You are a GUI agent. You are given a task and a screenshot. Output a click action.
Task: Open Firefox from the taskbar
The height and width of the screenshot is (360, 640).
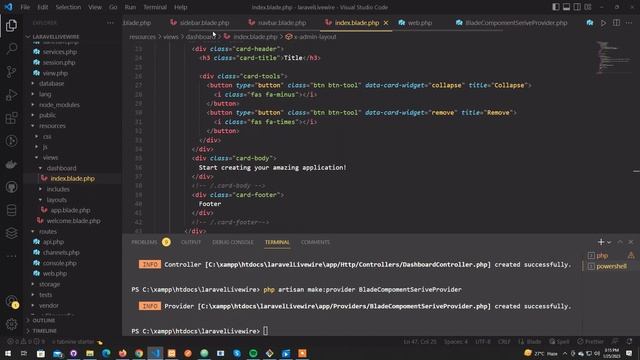pos(122,353)
